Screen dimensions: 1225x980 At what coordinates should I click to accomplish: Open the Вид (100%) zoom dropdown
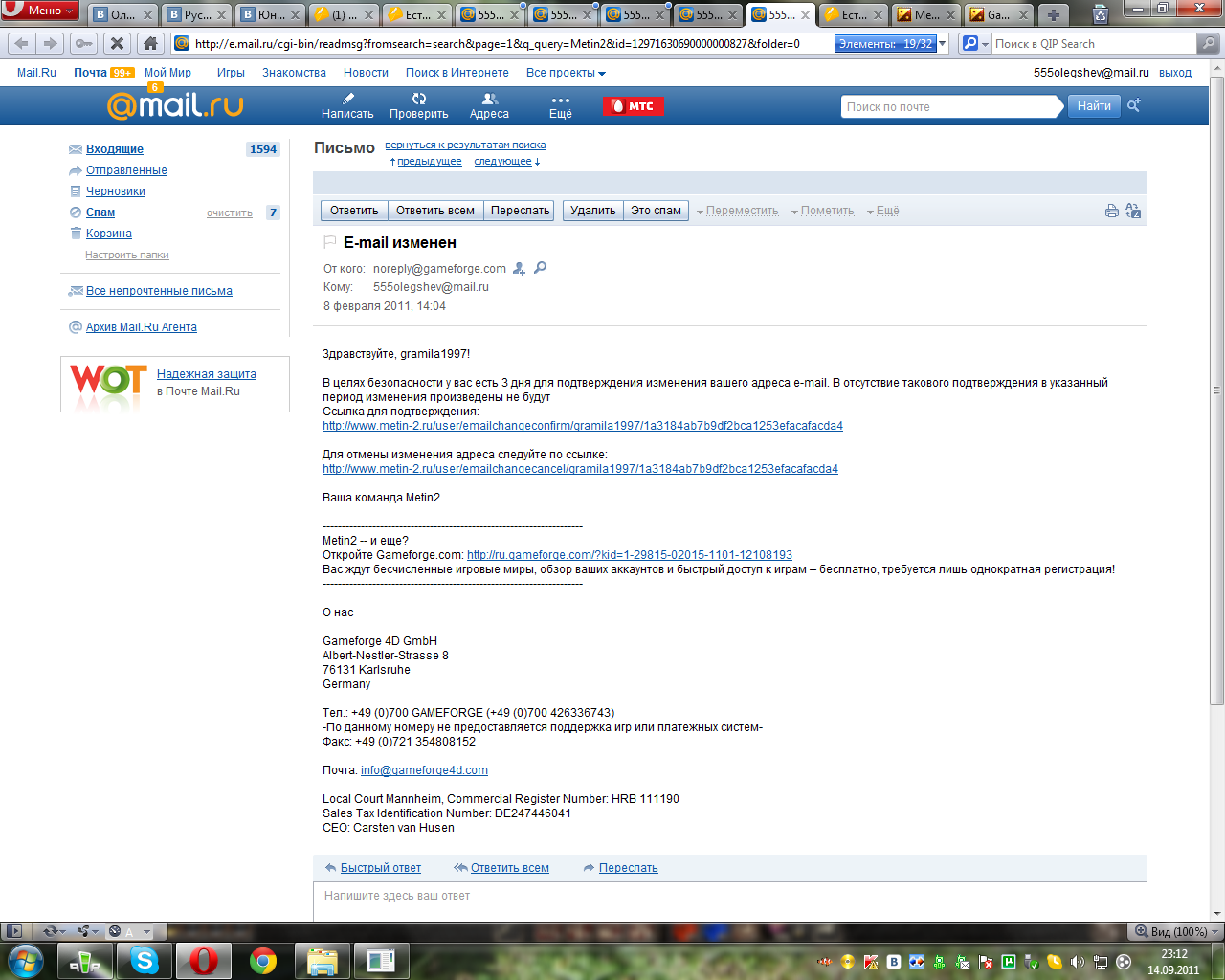pos(1177,931)
